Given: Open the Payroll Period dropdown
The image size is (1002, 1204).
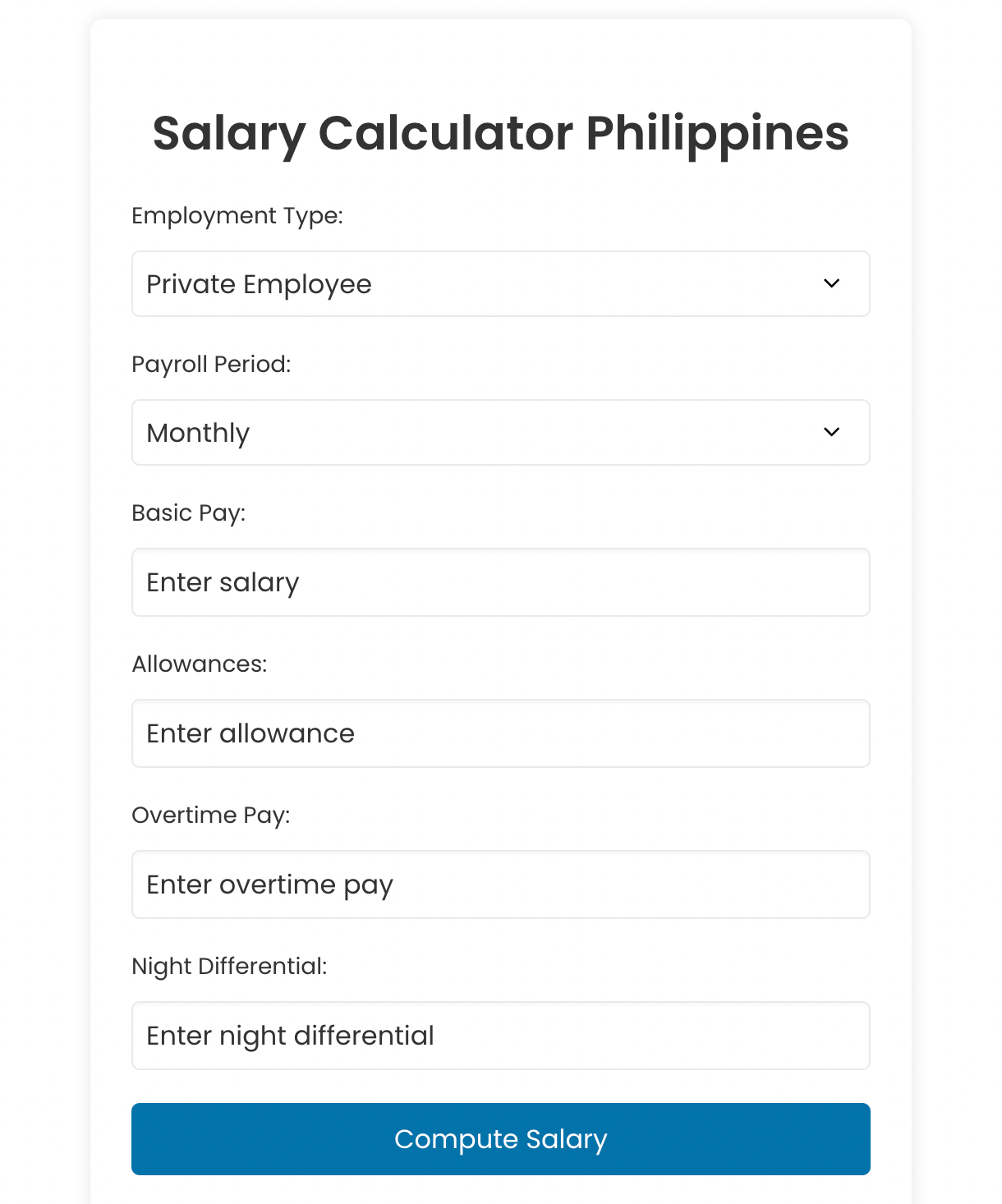Looking at the screenshot, I should tap(500, 432).
